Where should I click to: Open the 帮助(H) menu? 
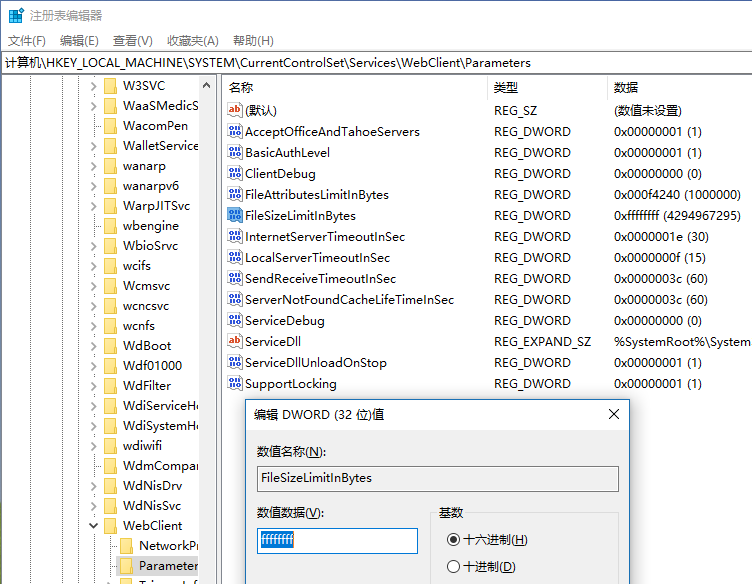[x=253, y=41]
